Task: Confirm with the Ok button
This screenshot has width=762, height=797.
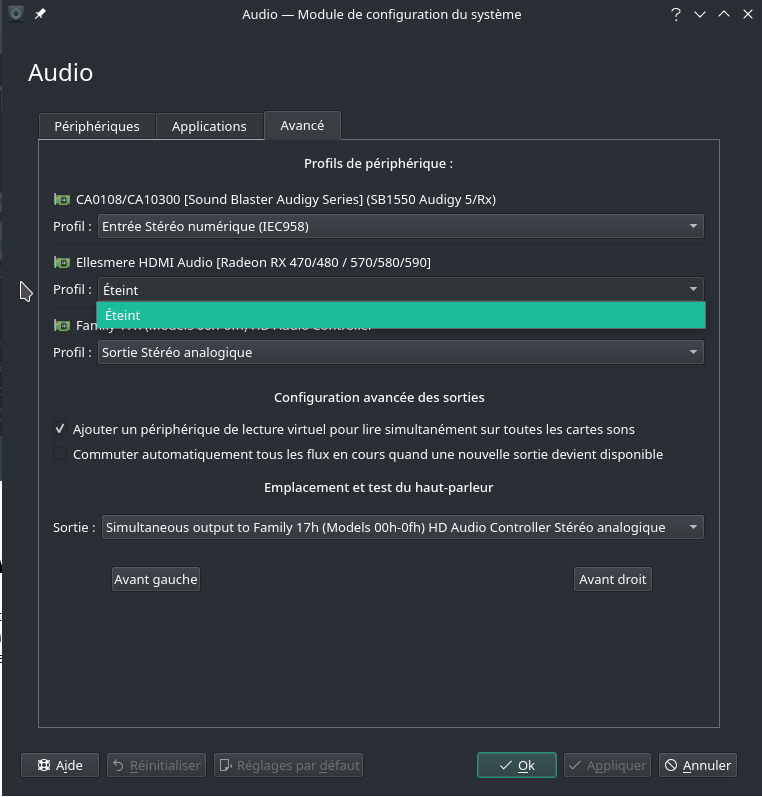Action: coord(517,765)
